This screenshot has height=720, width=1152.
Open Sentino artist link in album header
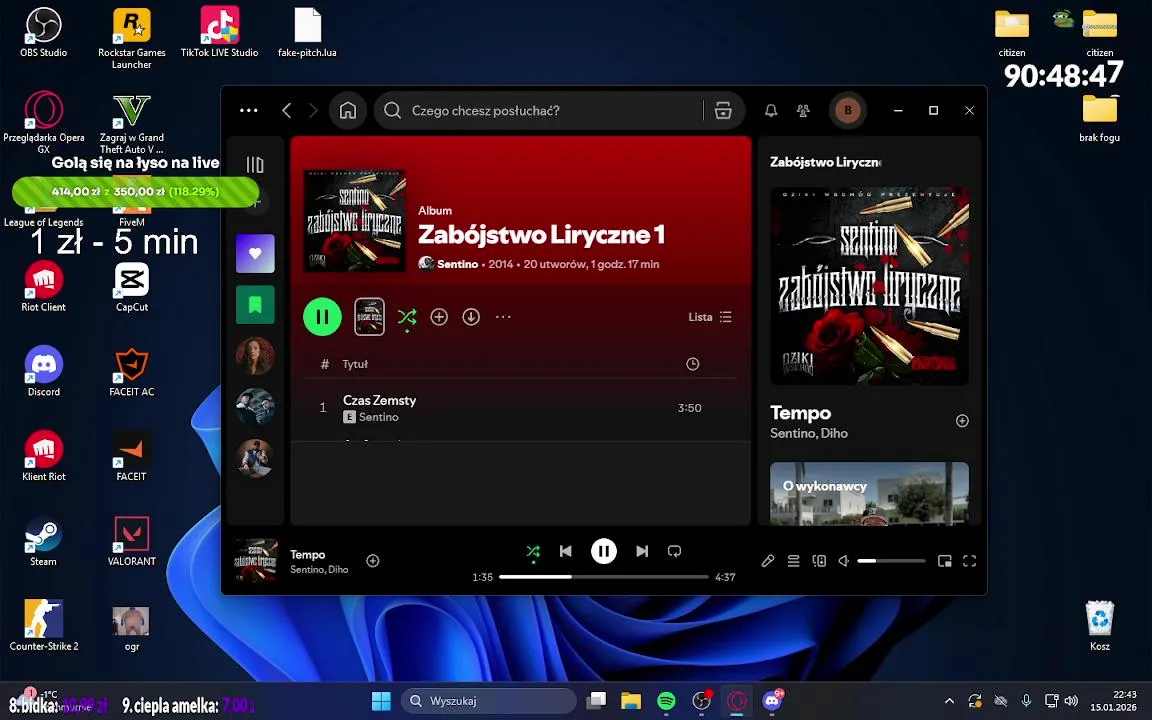pos(457,264)
